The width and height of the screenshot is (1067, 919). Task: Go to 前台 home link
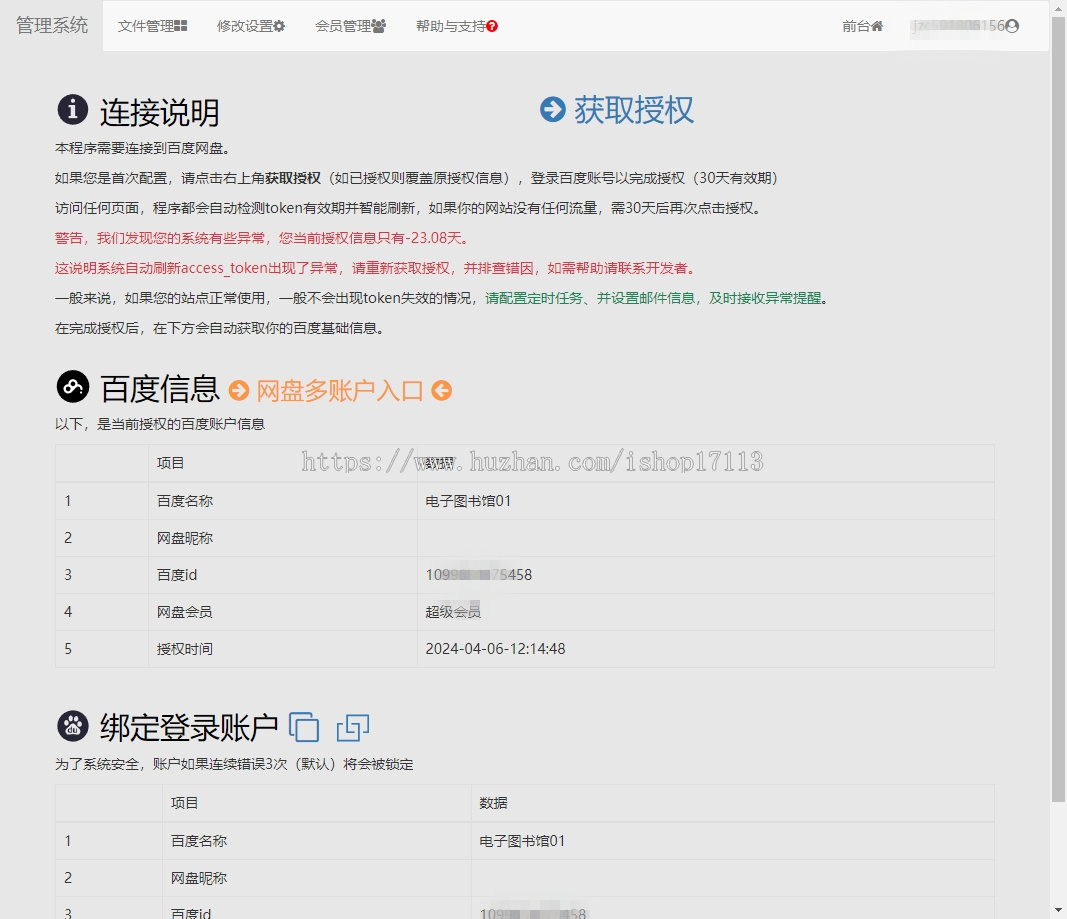862,26
